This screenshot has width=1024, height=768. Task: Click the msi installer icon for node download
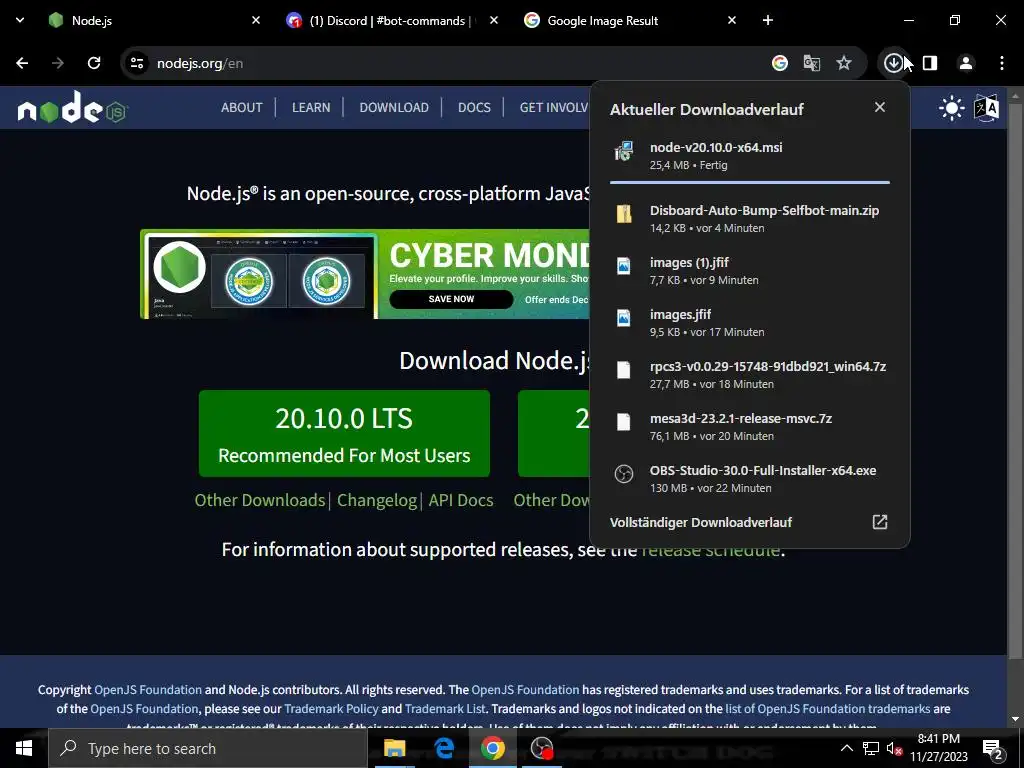coord(624,151)
